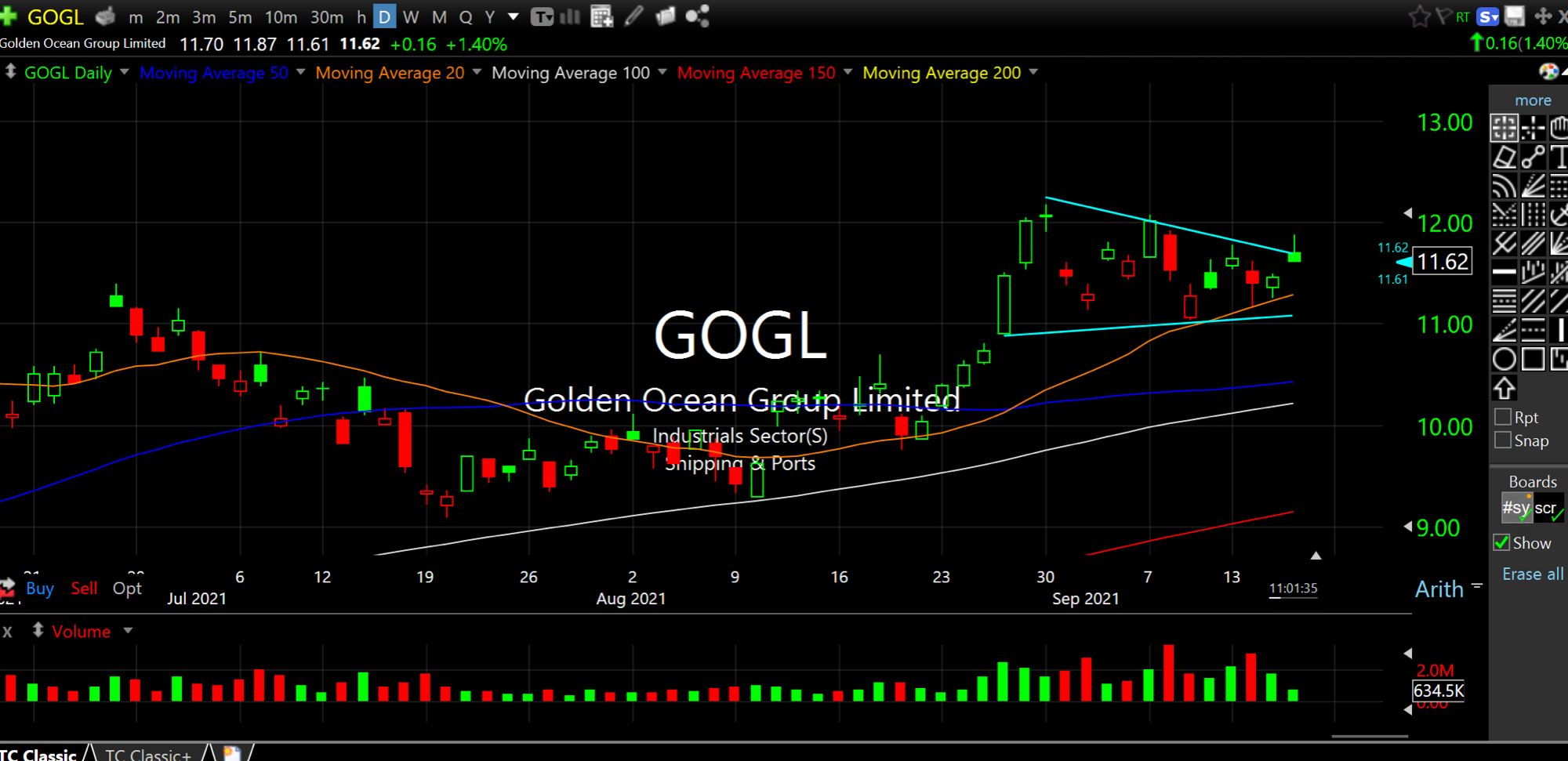This screenshot has width=1568, height=761.
Task: Open the GOGL Daily dropdown arrow
Action: 124,72
